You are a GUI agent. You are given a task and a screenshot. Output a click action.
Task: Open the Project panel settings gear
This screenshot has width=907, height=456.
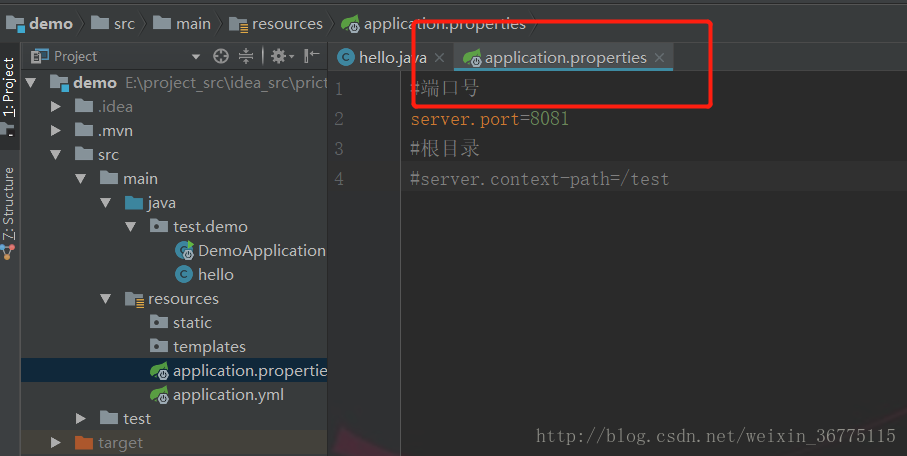click(x=282, y=56)
